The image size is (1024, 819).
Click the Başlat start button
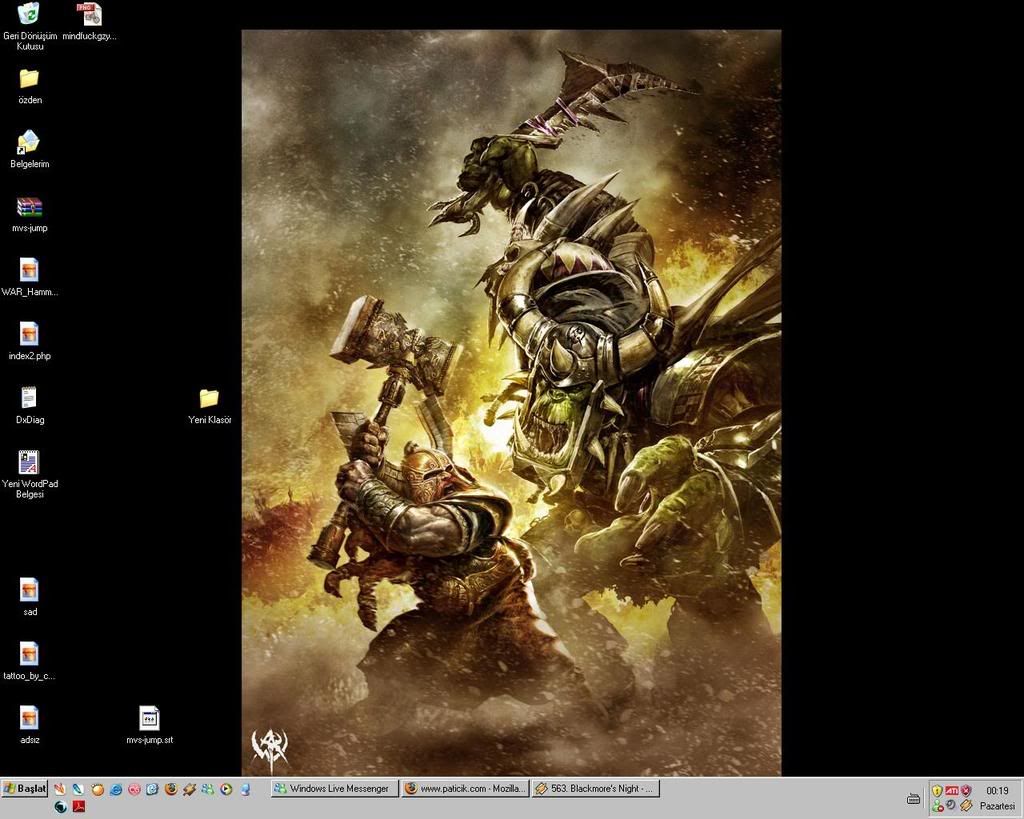coord(25,789)
